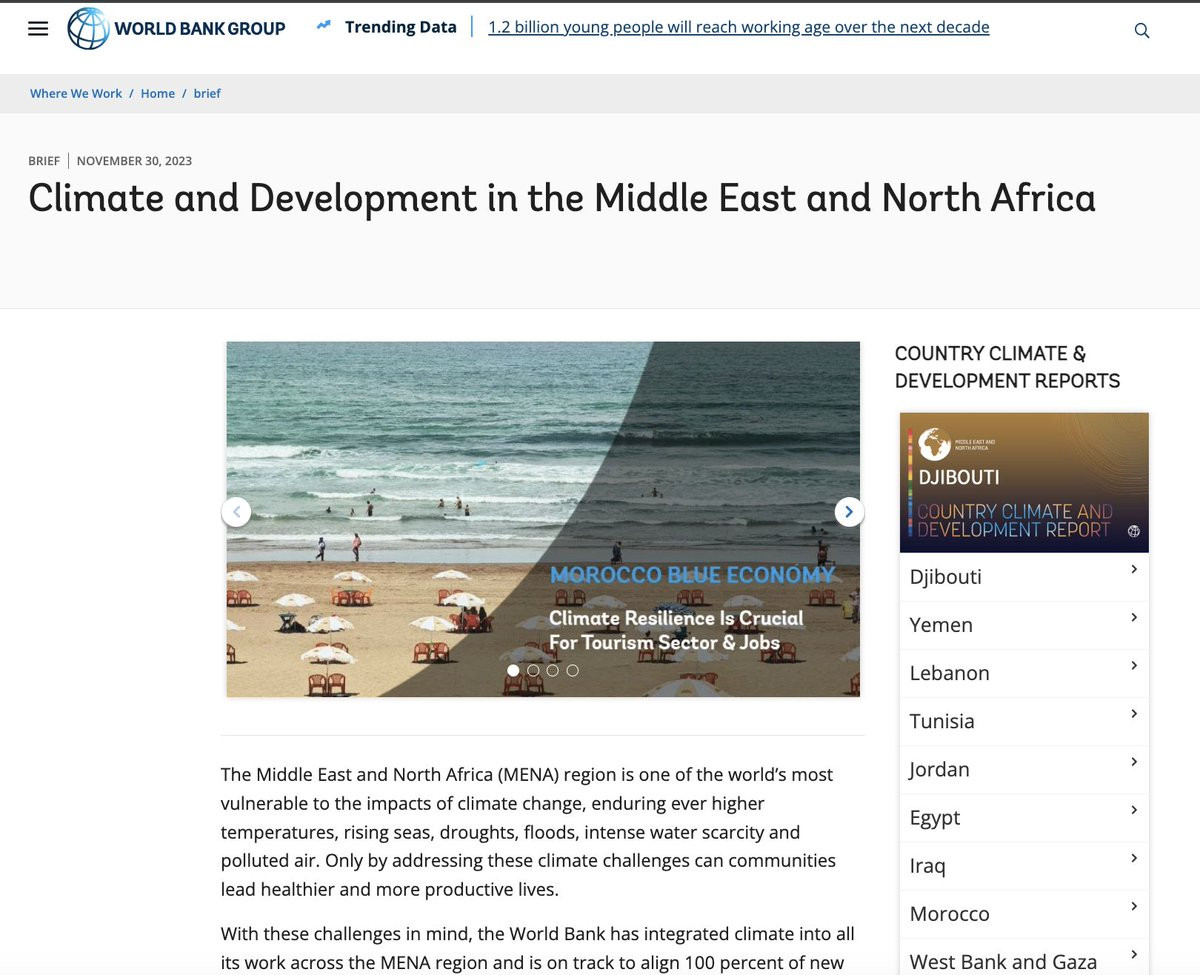Expand the Iraq chevron
This screenshot has width=1200, height=975.
(x=1134, y=858)
